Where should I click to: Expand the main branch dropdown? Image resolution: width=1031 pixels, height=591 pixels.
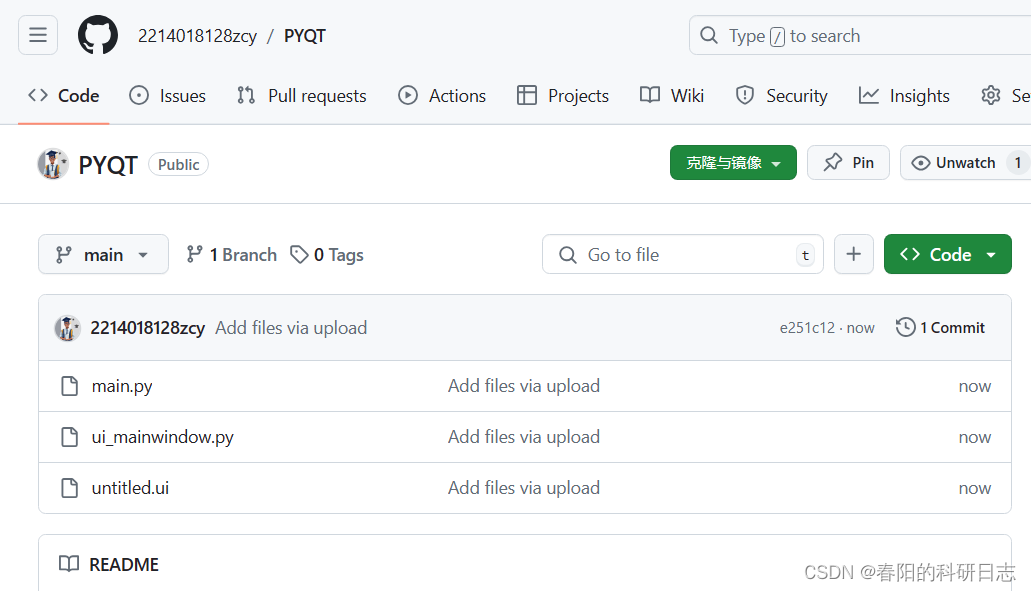tap(103, 254)
